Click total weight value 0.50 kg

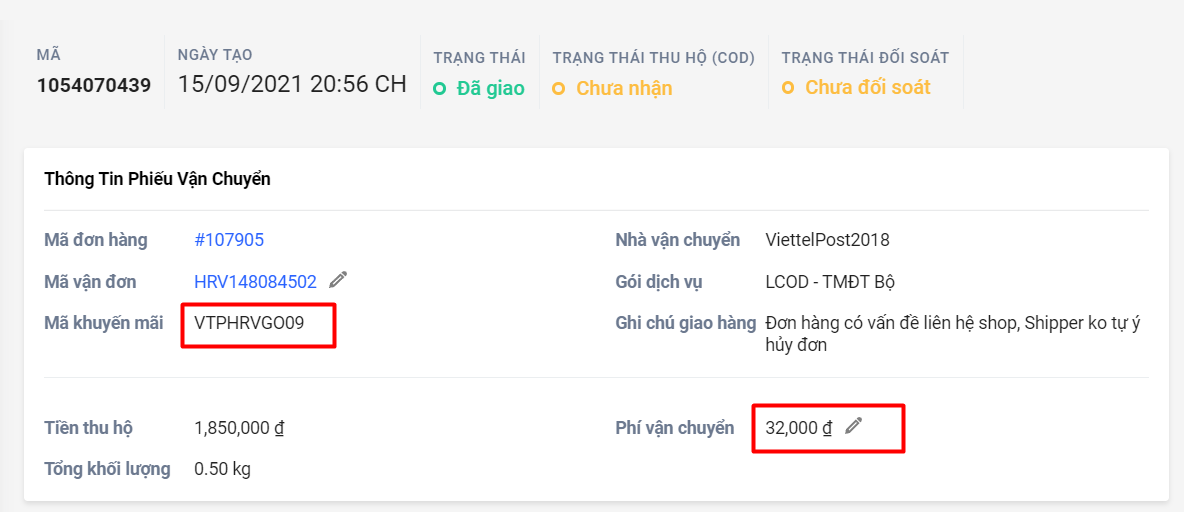pos(222,469)
